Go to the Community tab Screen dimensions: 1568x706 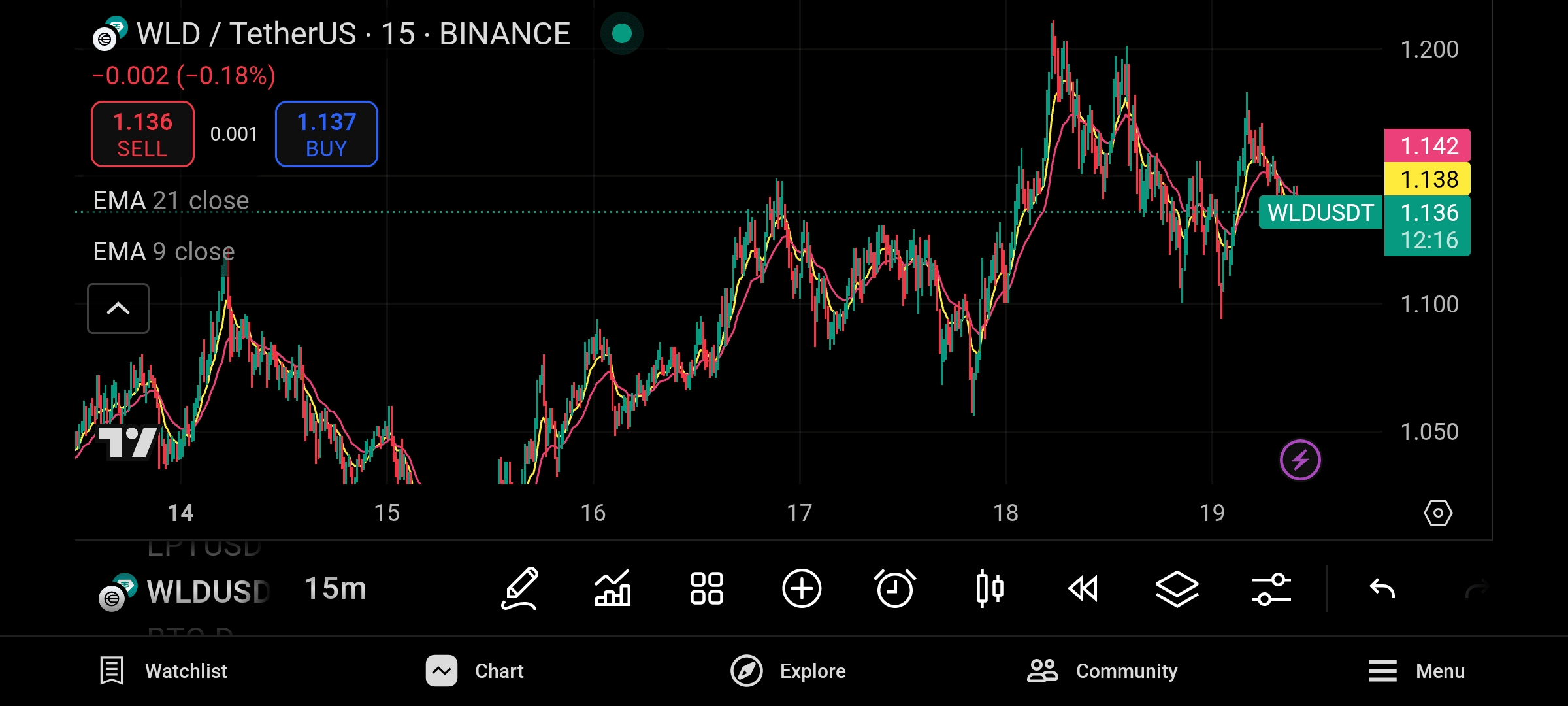point(1102,671)
